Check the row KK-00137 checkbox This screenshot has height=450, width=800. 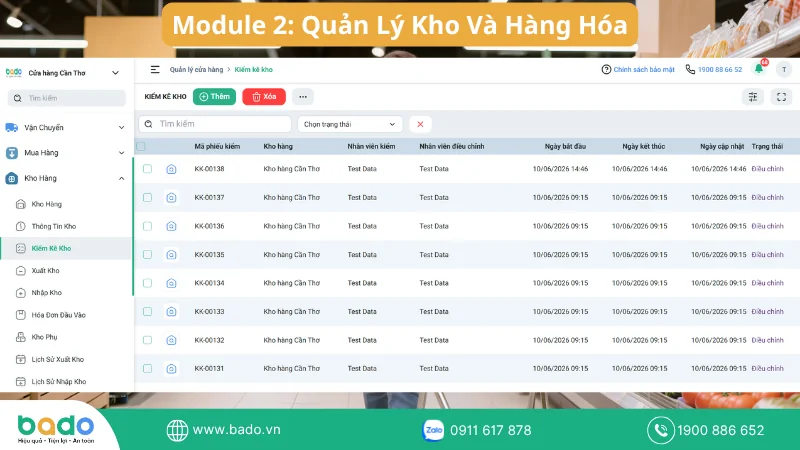(147, 197)
